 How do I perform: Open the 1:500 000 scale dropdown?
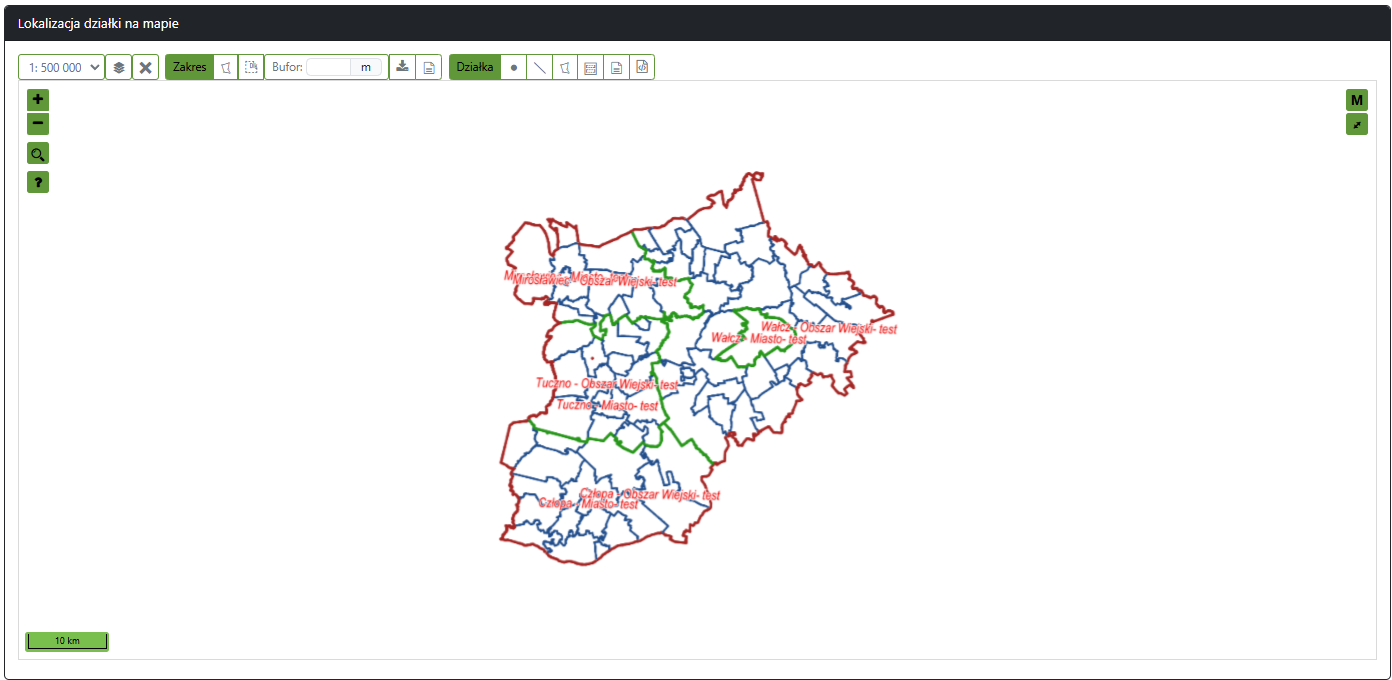point(61,67)
